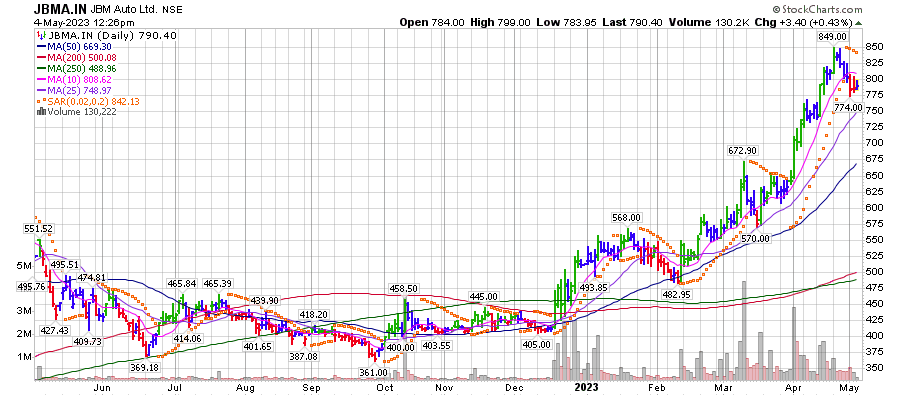This screenshot has height=396, width=900.
Task: Click the 672.90 high price label
Action: tap(743, 150)
